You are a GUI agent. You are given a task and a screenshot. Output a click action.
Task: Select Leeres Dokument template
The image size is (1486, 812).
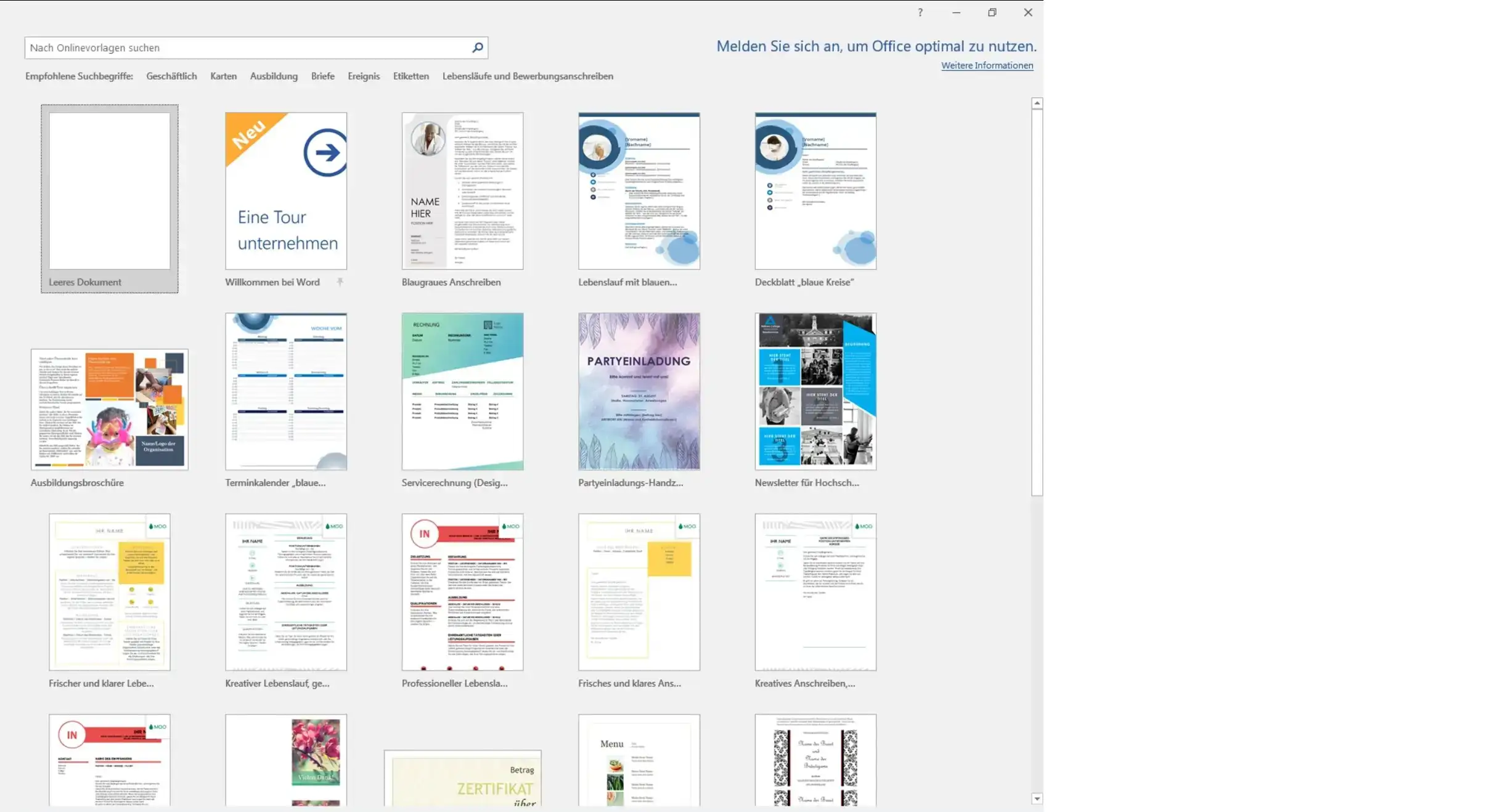(110, 191)
